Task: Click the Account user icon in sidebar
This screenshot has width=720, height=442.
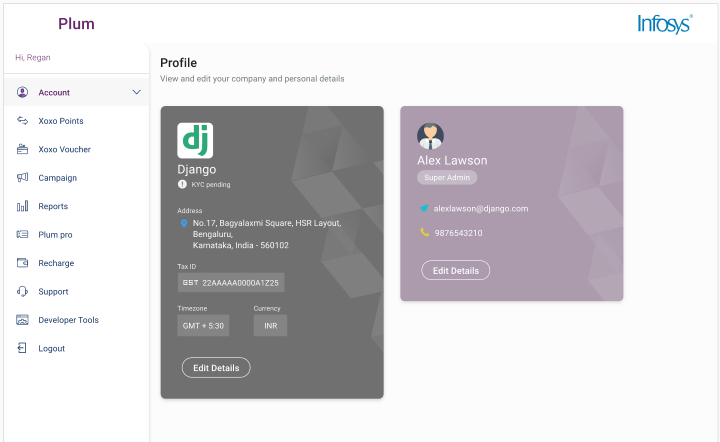Action: click(22, 92)
